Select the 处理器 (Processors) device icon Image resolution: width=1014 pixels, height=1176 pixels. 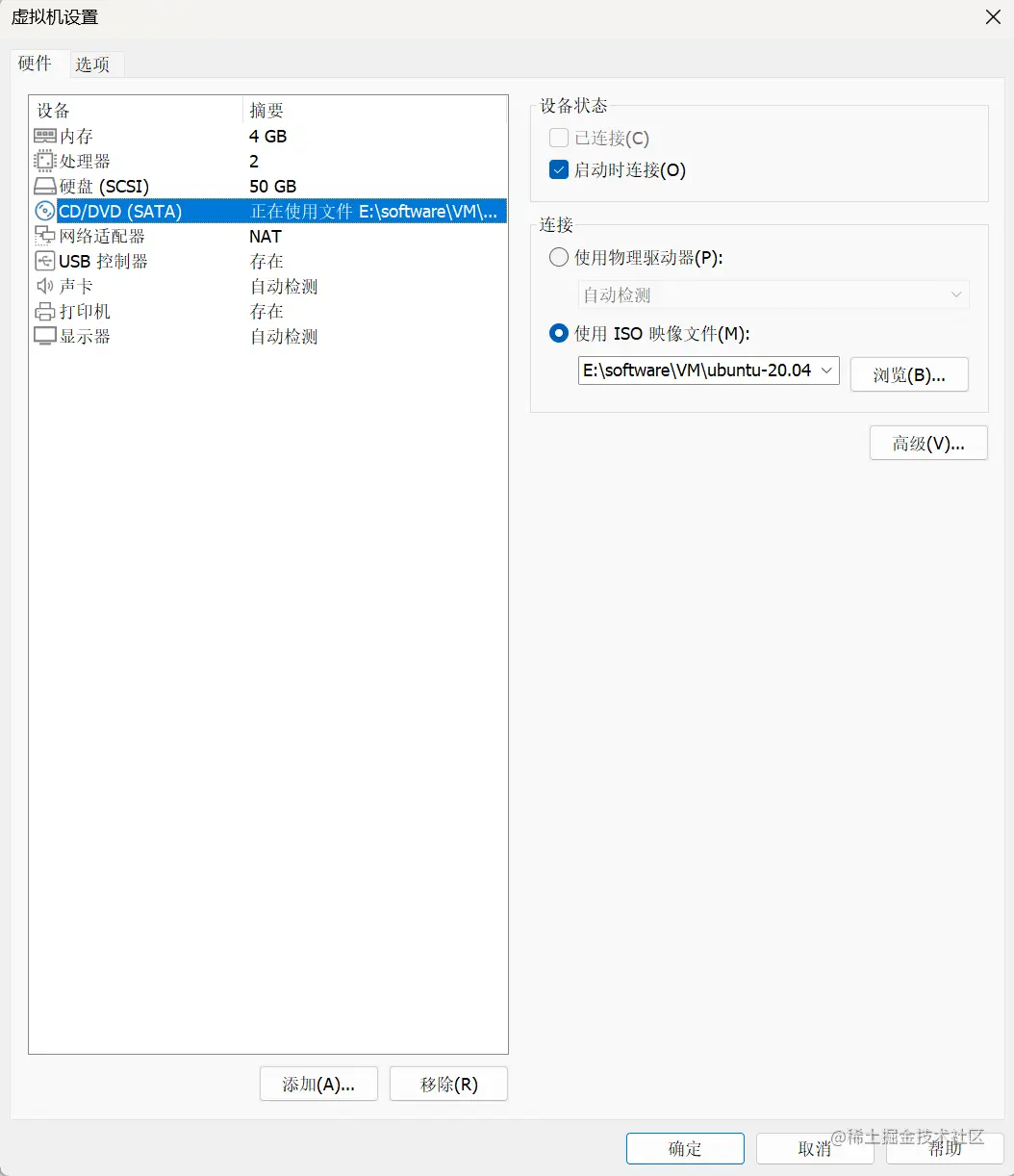click(45, 161)
